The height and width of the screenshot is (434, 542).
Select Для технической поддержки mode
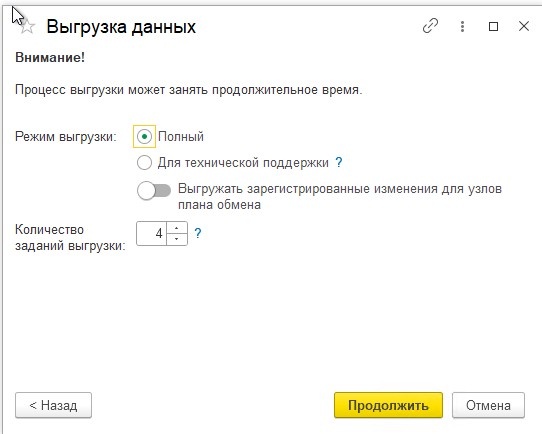click(x=144, y=162)
